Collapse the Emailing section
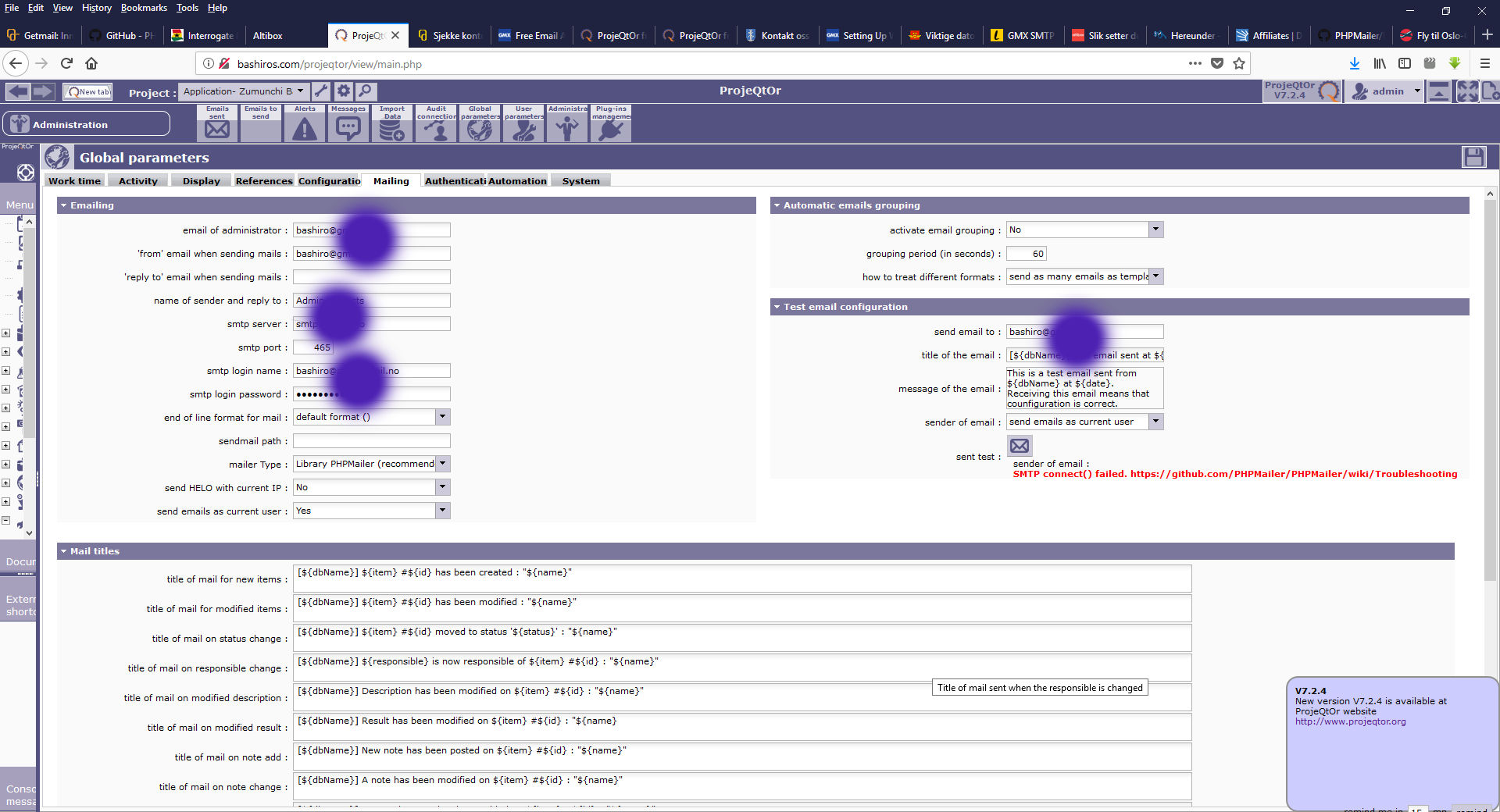This screenshot has width=1500, height=812. [x=64, y=205]
